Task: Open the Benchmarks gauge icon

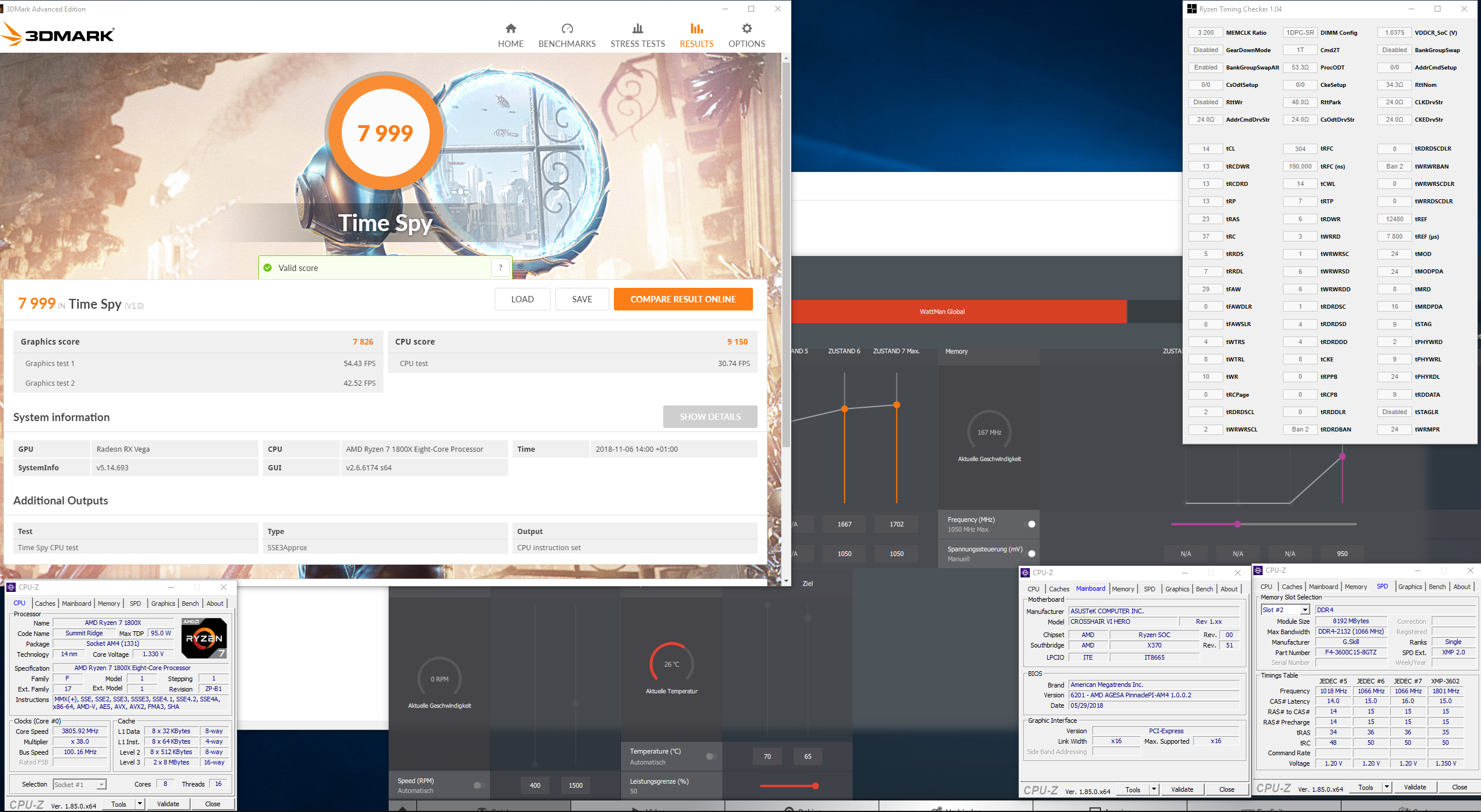Action: pyautogui.click(x=566, y=29)
